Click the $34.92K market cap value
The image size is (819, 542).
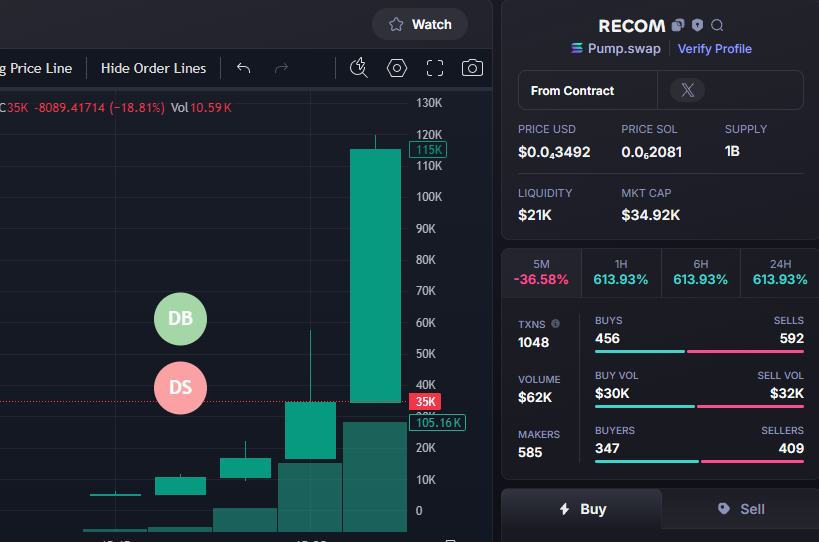tap(651, 215)
